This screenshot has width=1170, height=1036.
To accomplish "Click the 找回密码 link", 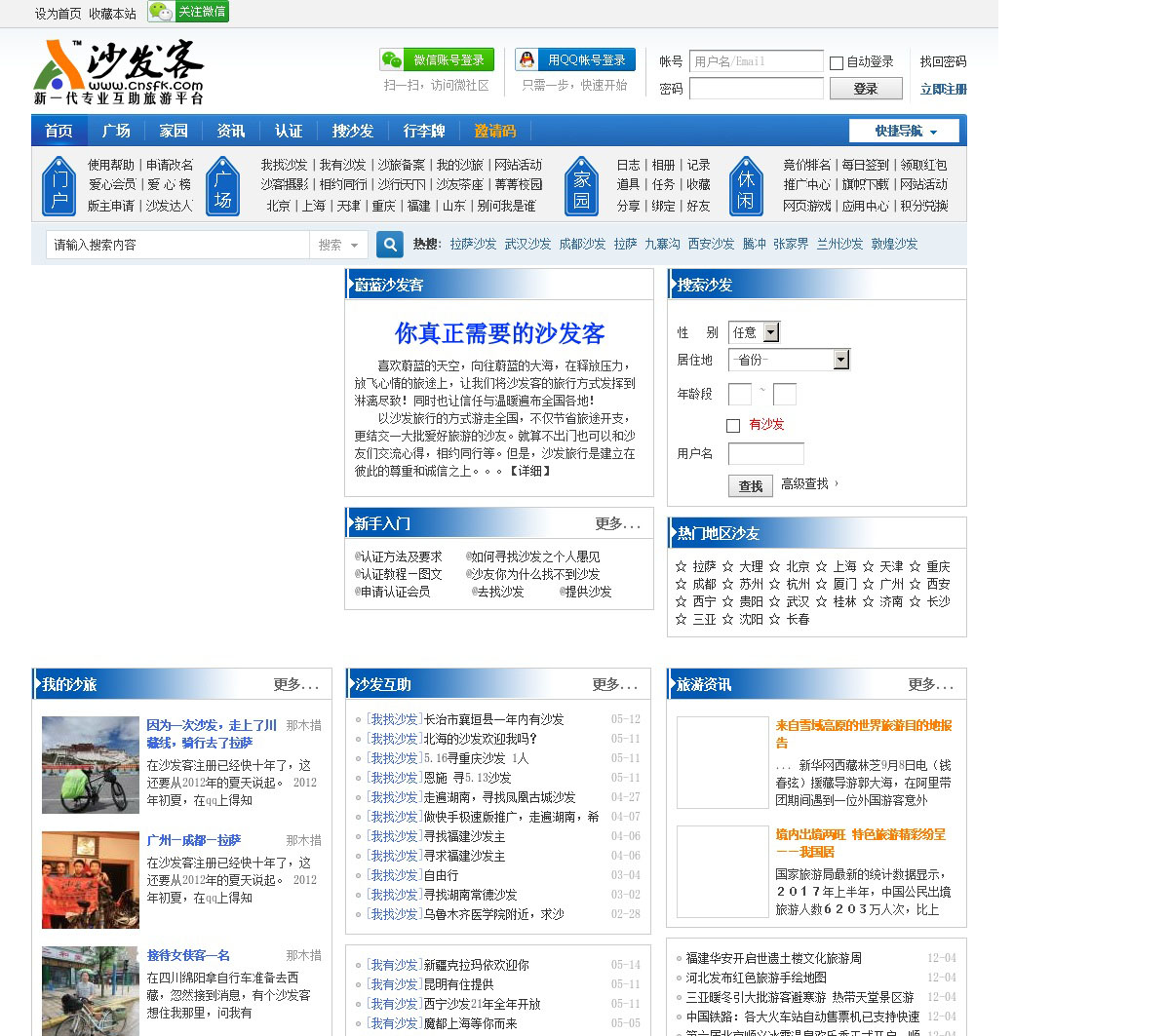I will [944, 61].
